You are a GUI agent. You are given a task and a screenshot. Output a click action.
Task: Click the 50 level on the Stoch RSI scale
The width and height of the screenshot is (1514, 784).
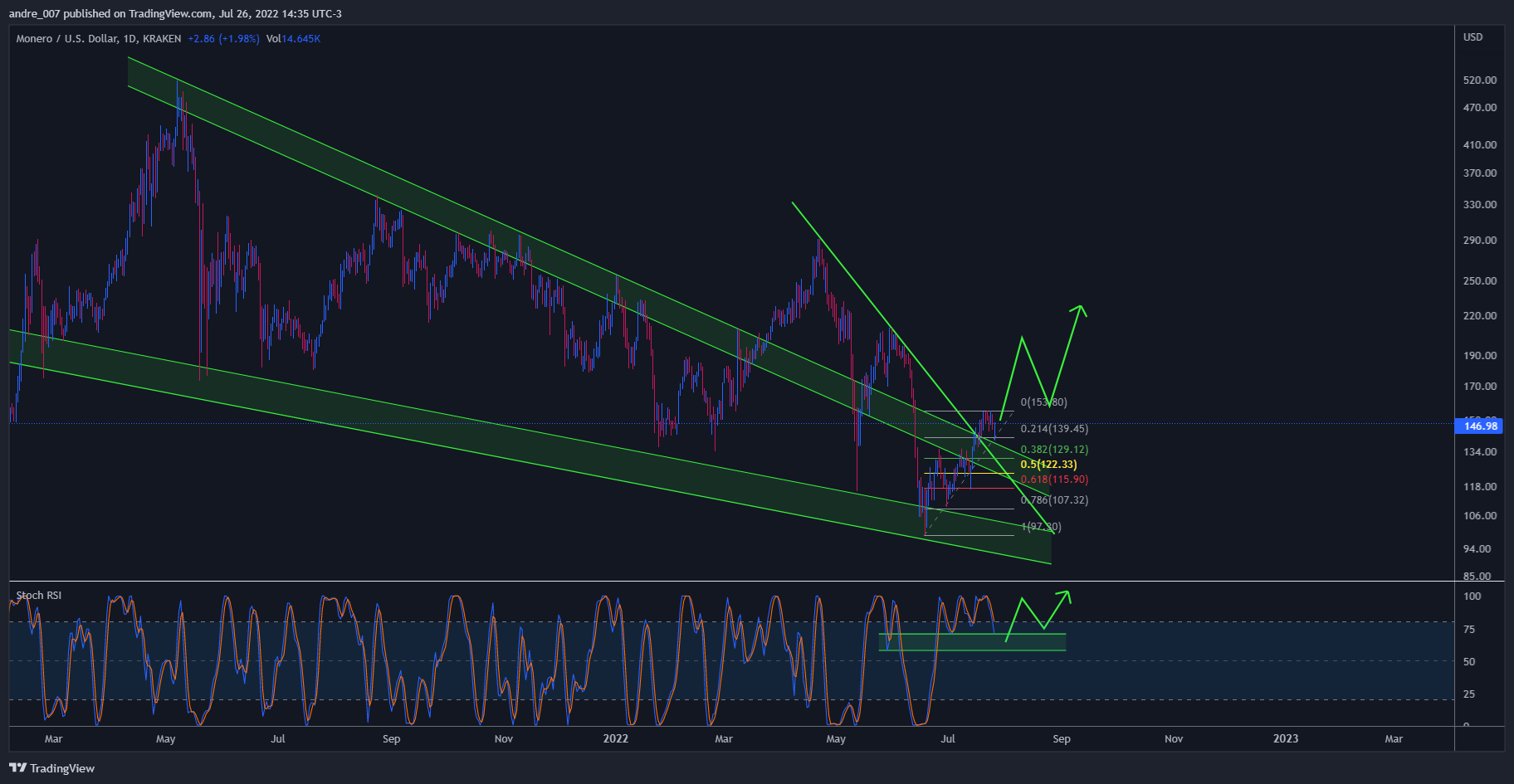(x=1469, y=662)
